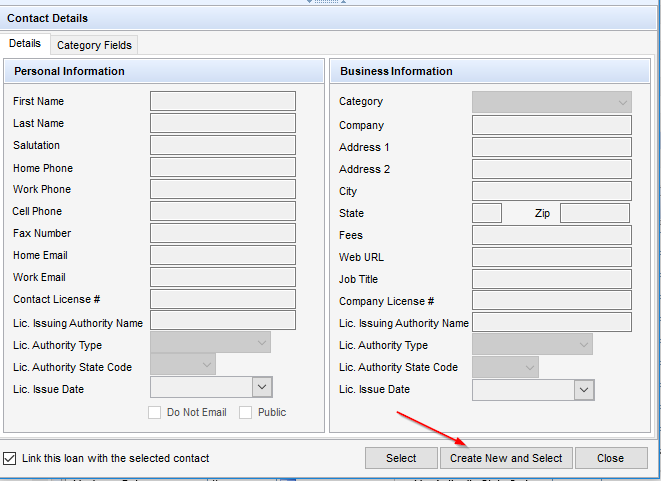Select the Details tab
661x481 pixels.
pos(25,43)
